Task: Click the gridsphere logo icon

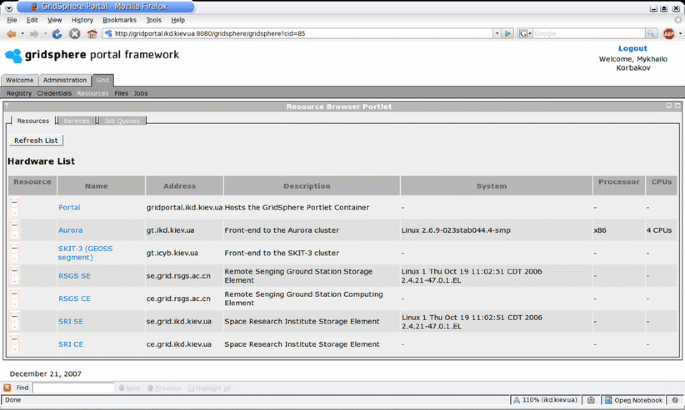Action: [13, 56]
